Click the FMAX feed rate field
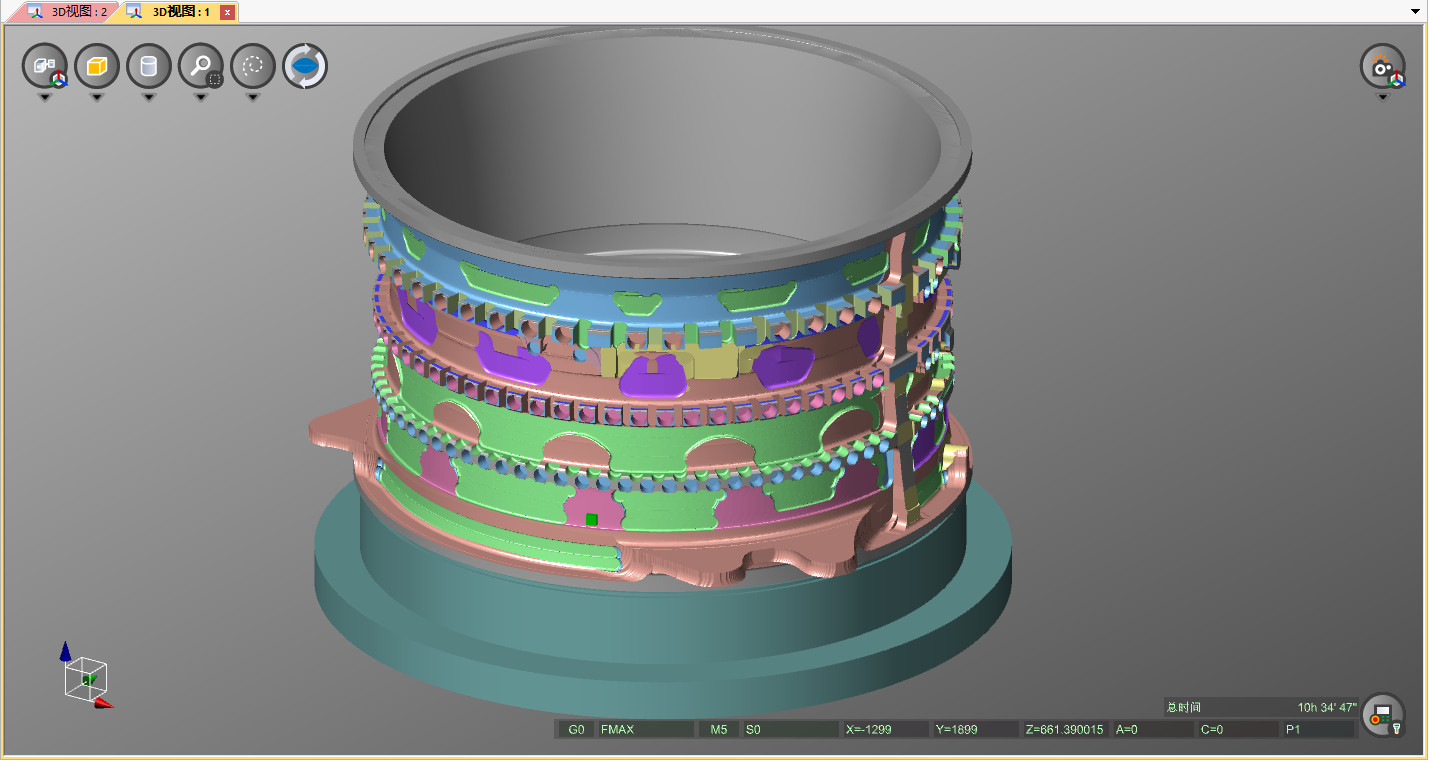 (x=645, y=730)
